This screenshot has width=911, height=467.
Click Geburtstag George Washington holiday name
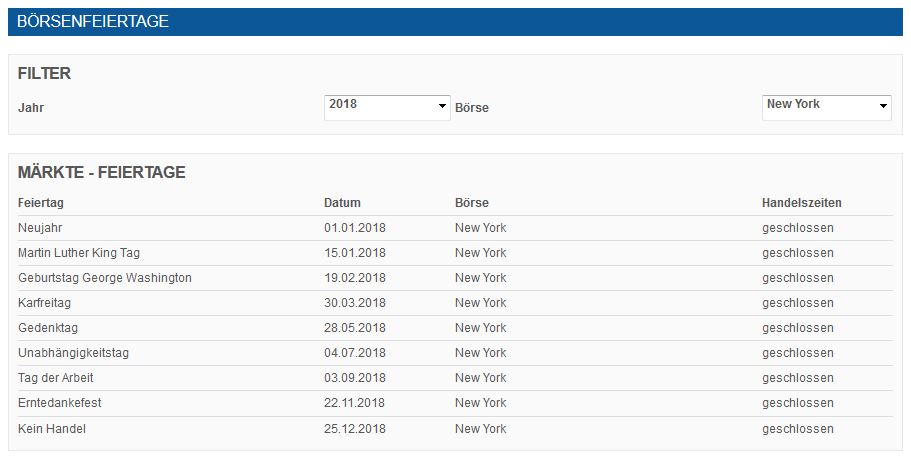pyautogui.click(x=105, y=278)
